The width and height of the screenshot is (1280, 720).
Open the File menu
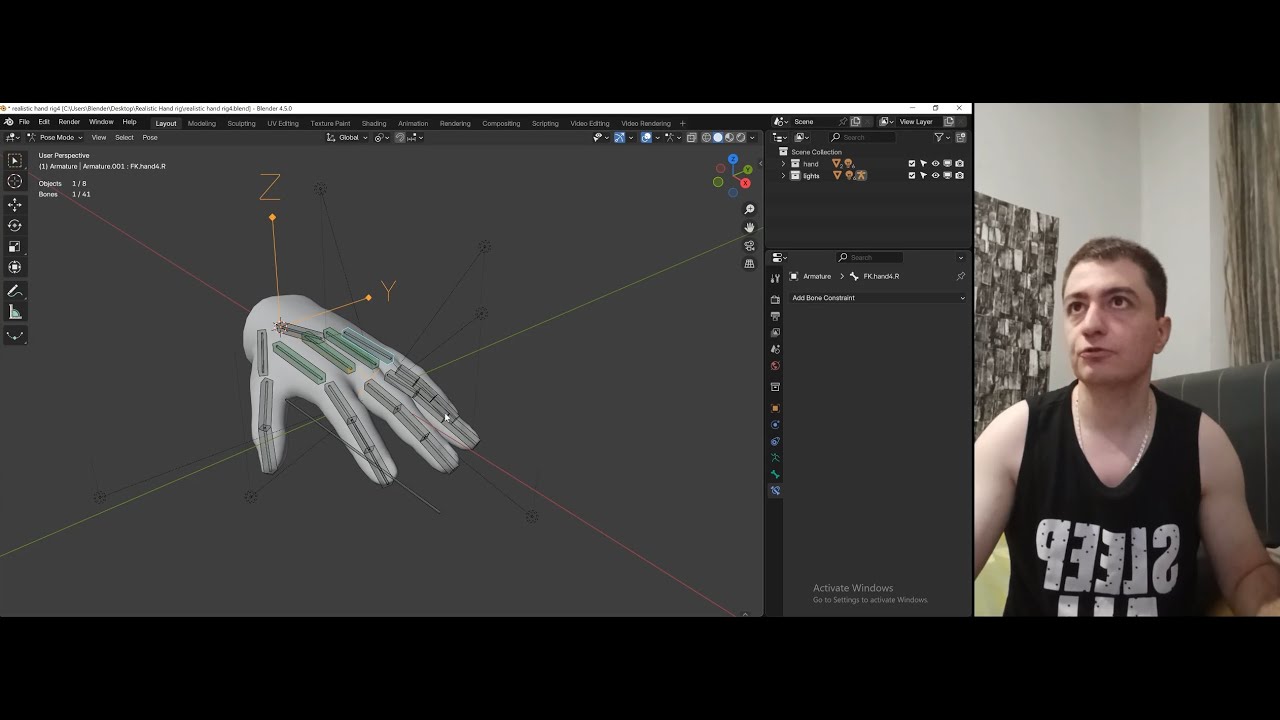(24, 122)
